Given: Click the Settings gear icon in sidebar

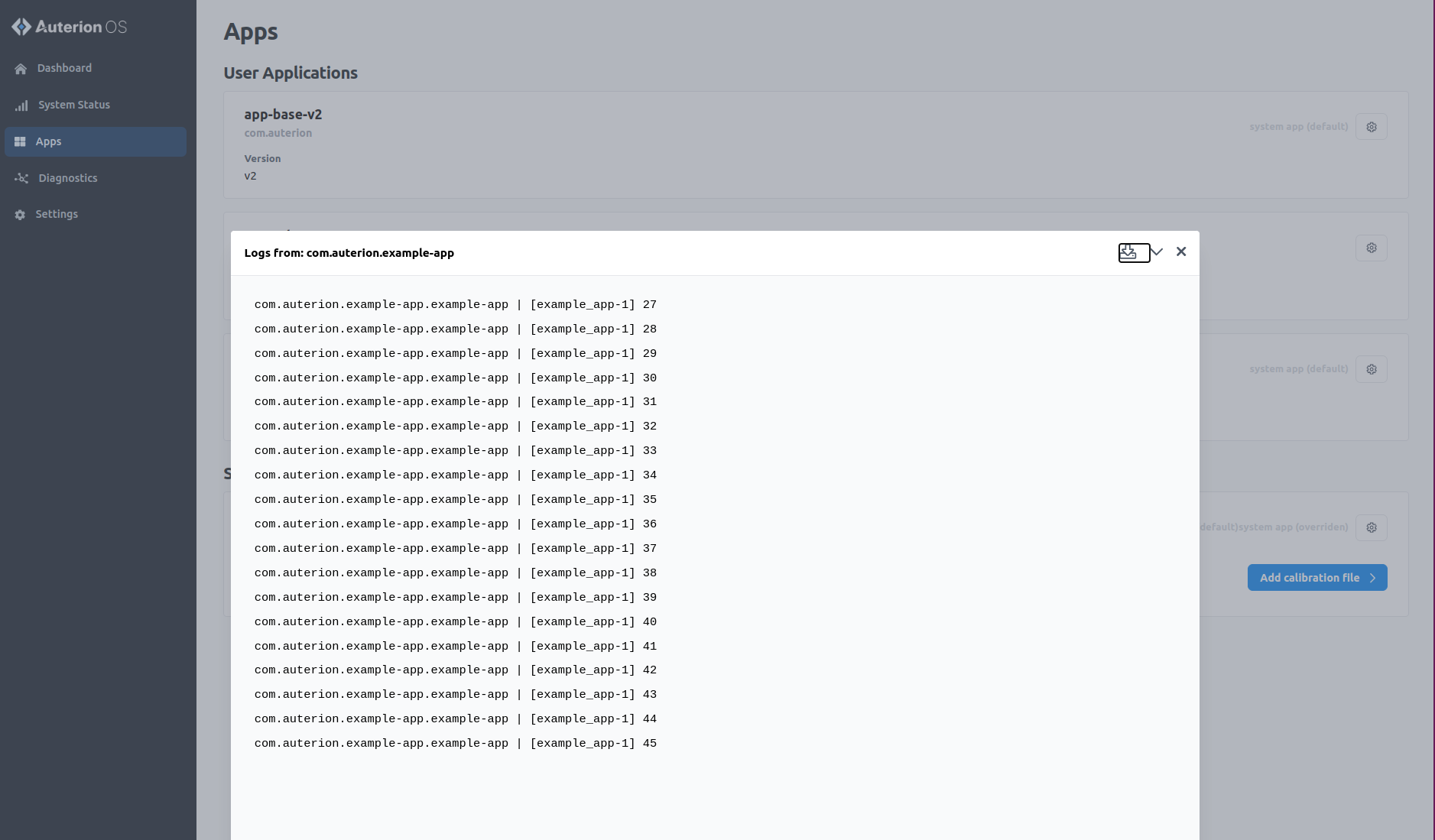Looking at the screenshot, I should click(20, 215).
